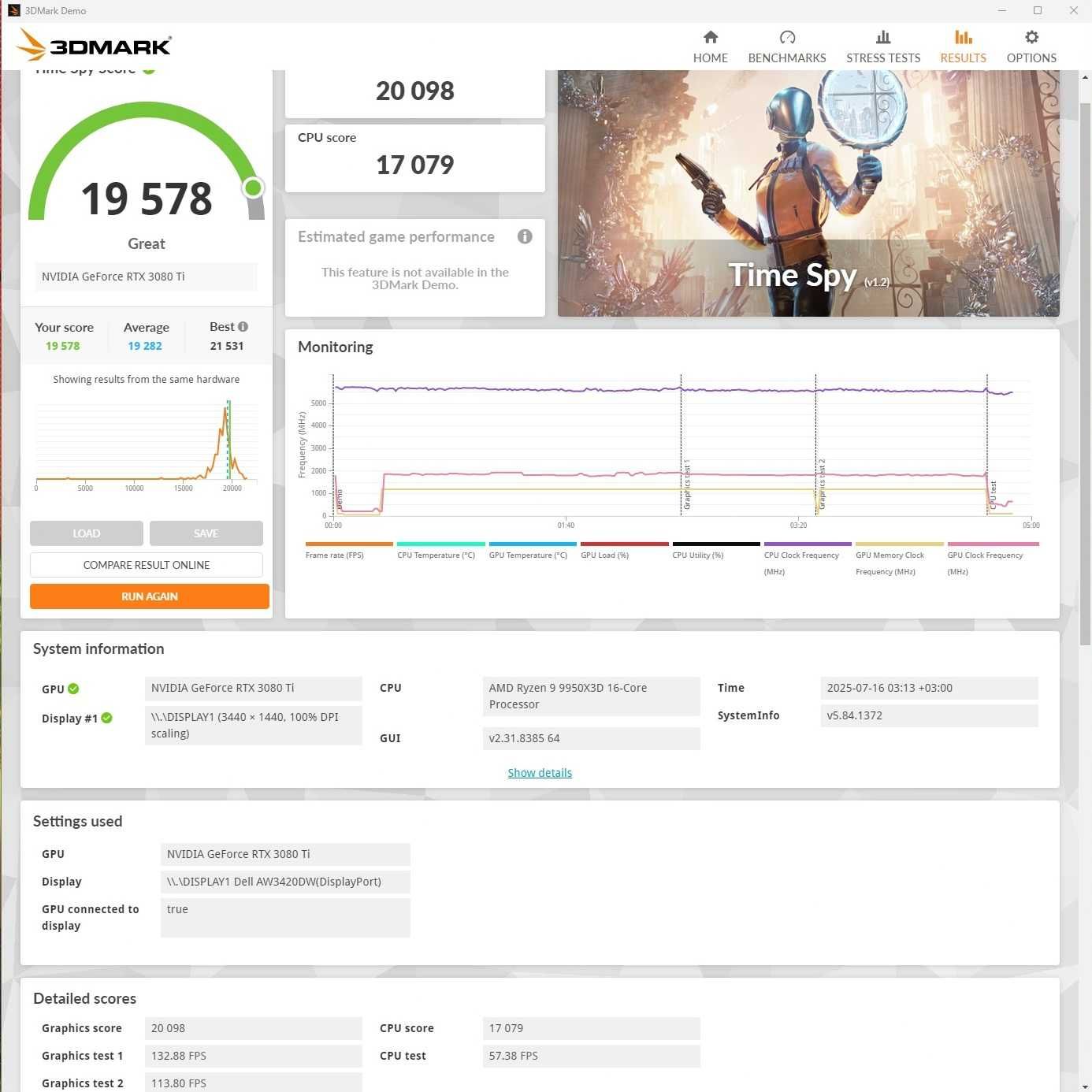Click 3DMark app icon in title bar
The width and height of the screenshot is (1092, 1092).
pos(13,10)
